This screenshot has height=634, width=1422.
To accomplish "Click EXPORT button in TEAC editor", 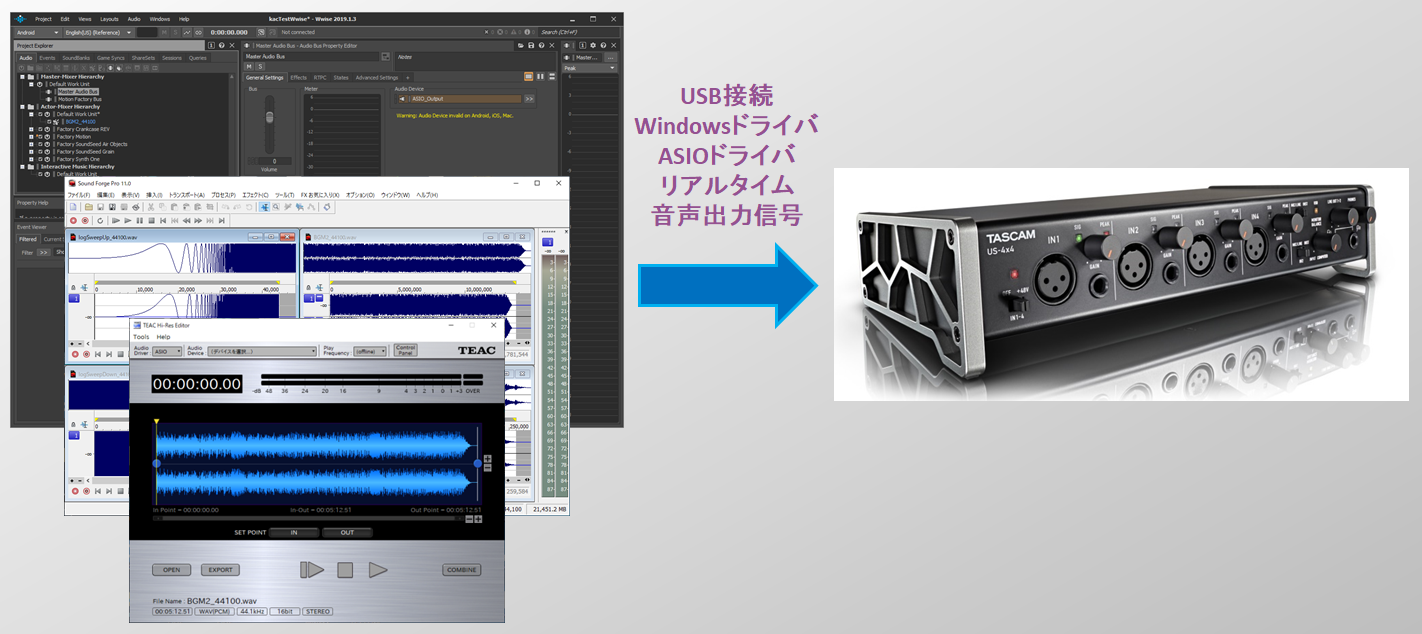I will click(x=220, y=570).
